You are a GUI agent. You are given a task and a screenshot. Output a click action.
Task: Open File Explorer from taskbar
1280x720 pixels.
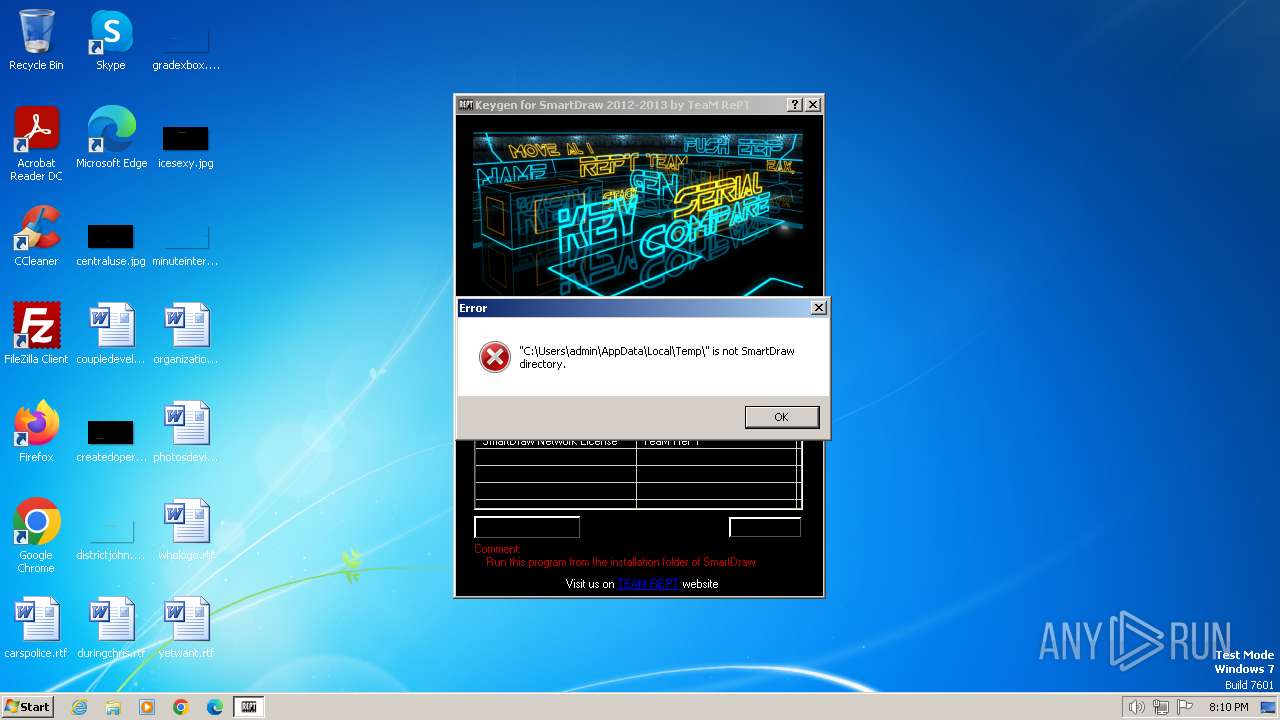[113, 707]
